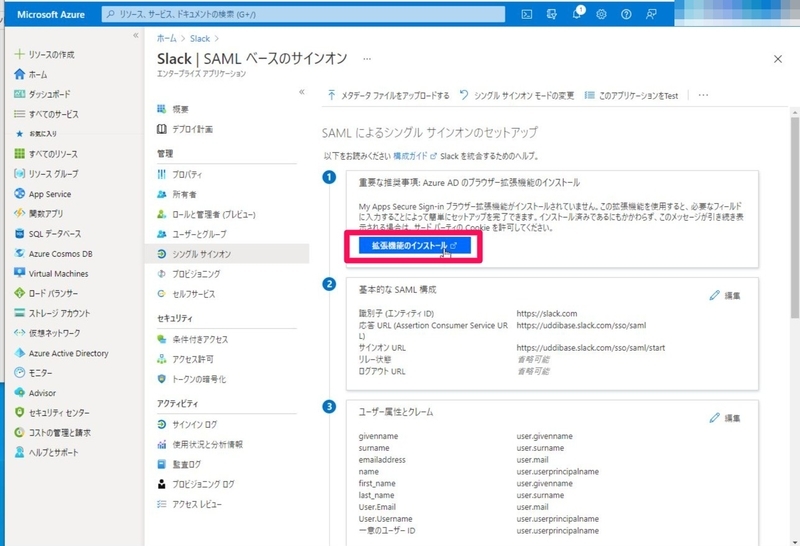Open toolbar overflow ellipsis menu

point(703,95)
